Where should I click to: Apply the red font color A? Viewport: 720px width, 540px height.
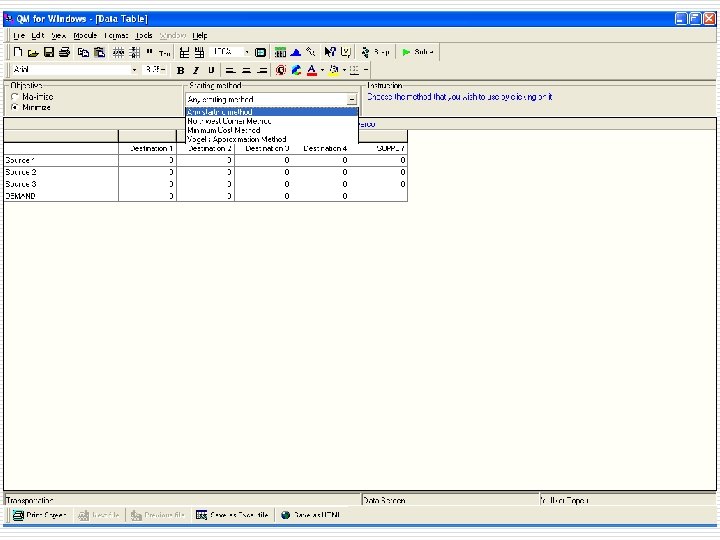[x=312, y=70]
